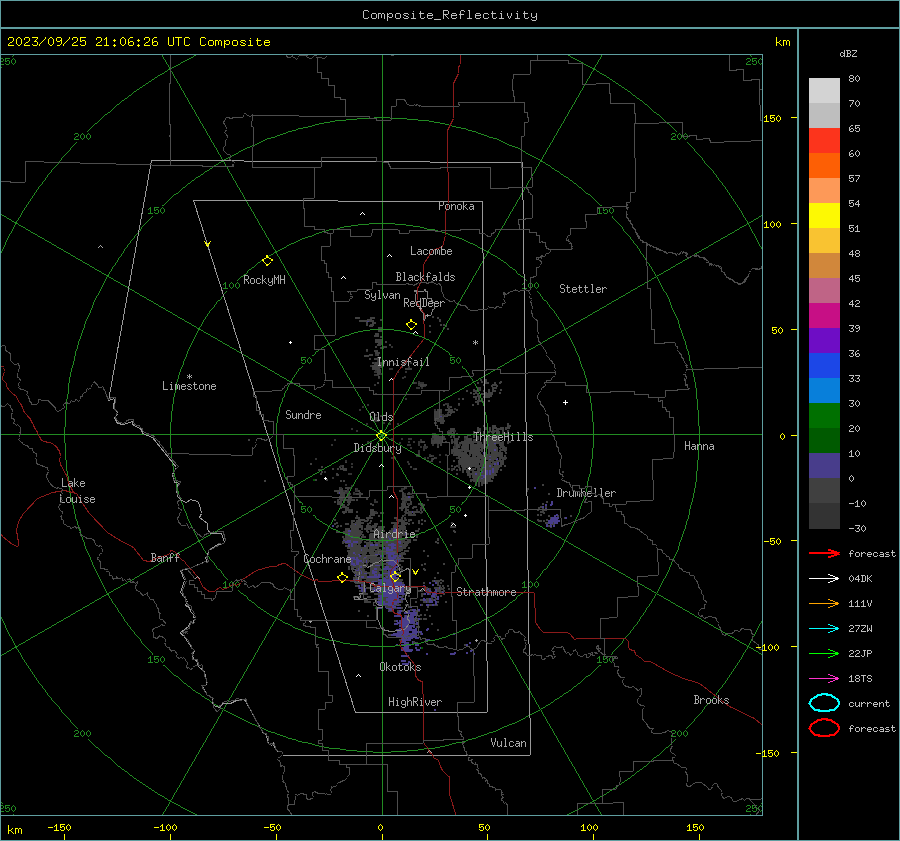The width and height of the screenshot is (900, 841).
Task: Click the Sylvan label
Action: click(382, 295)
